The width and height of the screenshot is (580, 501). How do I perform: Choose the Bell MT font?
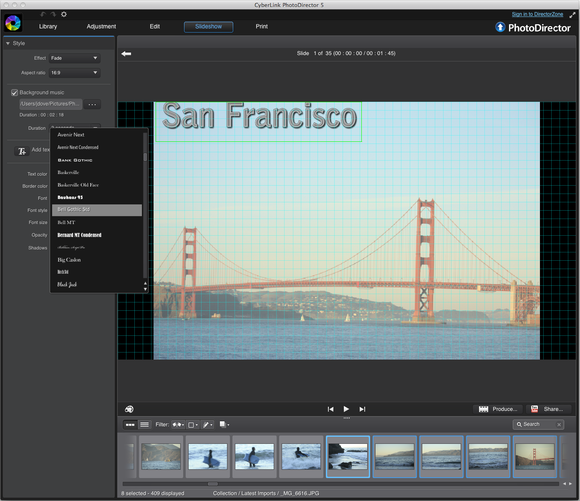97,222
